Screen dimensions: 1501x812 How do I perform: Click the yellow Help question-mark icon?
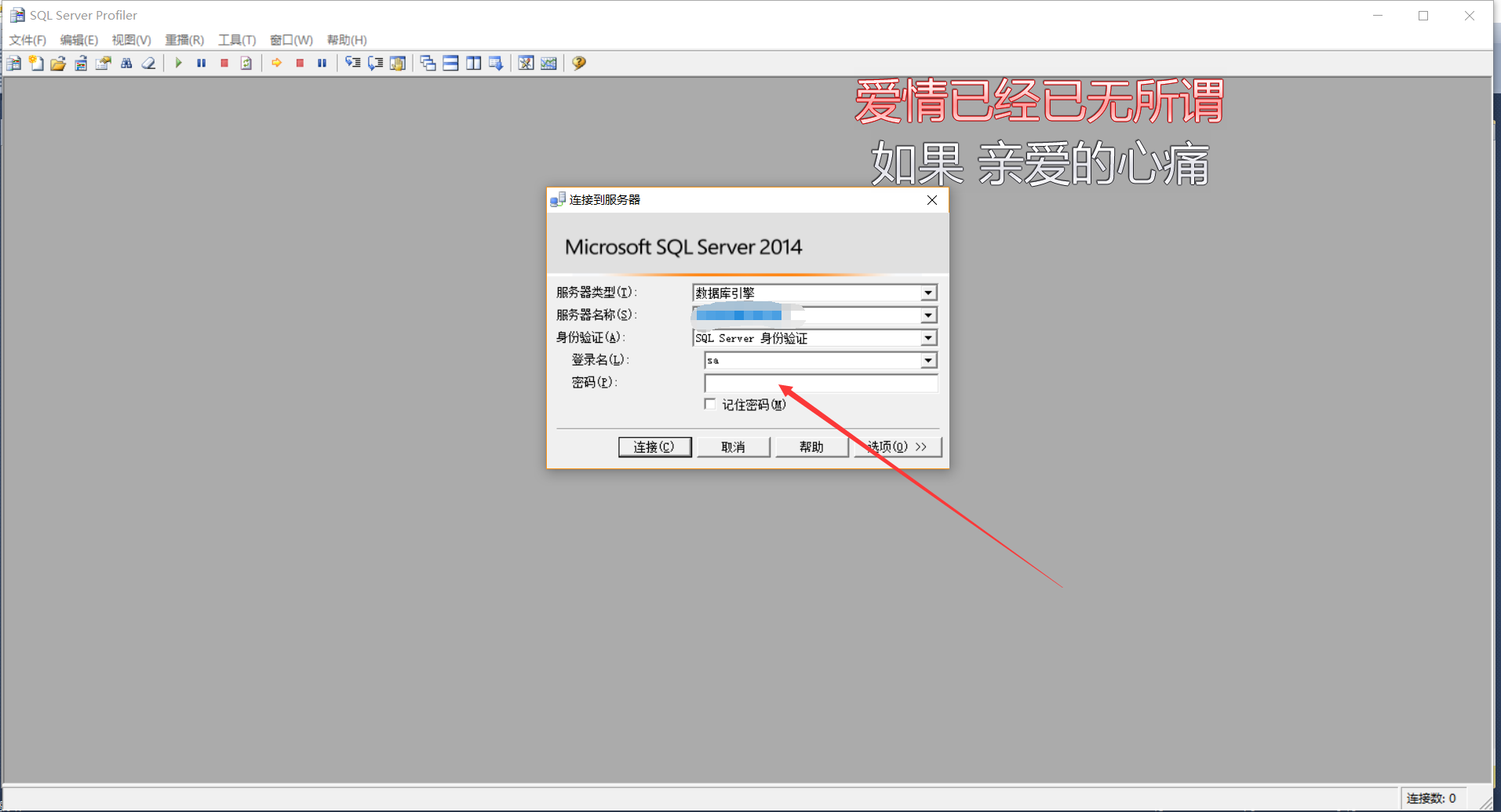pos(579,64)
